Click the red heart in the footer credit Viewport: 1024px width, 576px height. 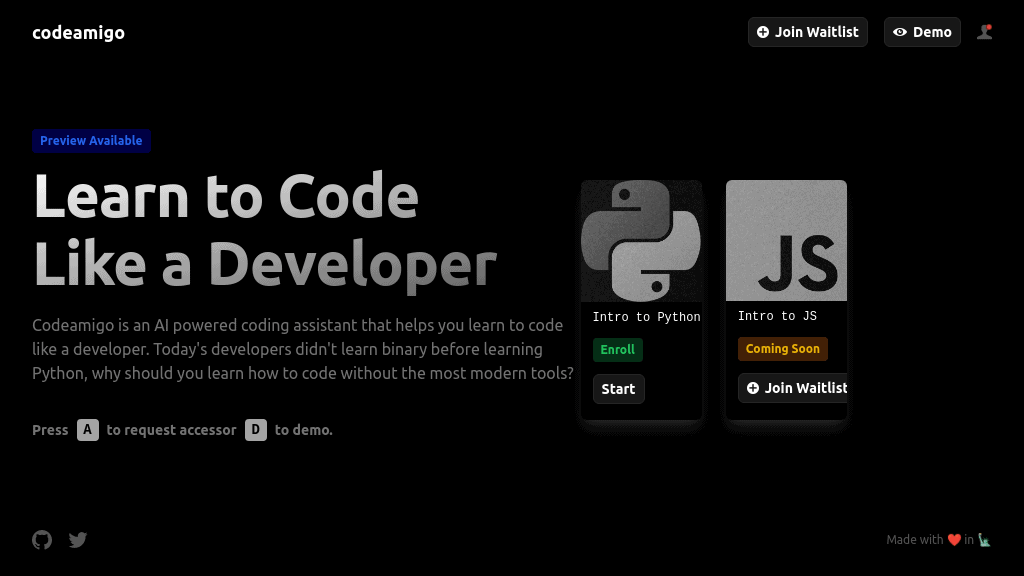coord(953,539)
